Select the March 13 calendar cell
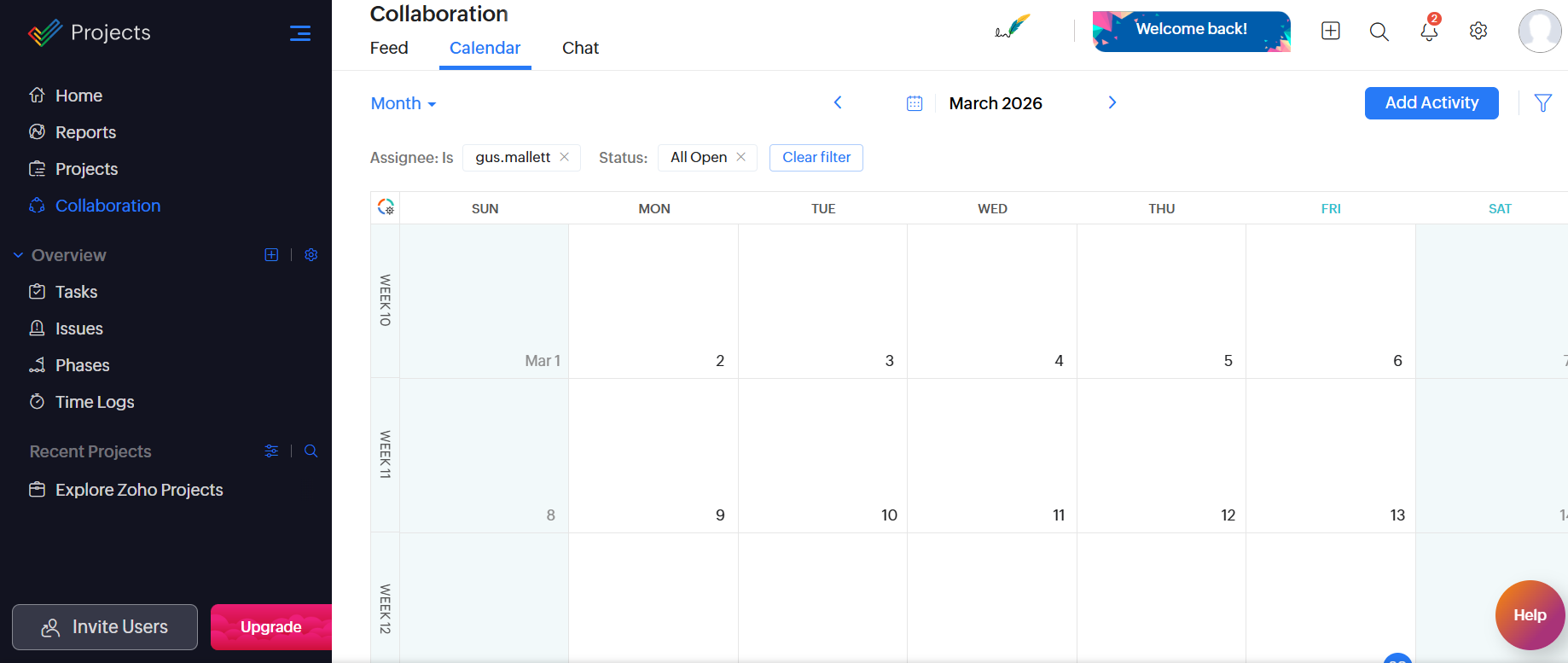The image size is (1568, 663). (1331, 456)
